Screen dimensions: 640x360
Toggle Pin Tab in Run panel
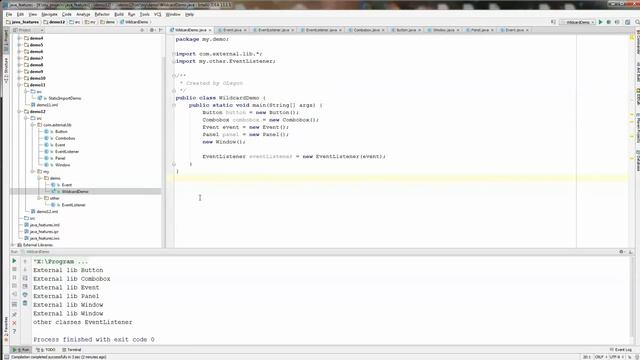point(14,315)
